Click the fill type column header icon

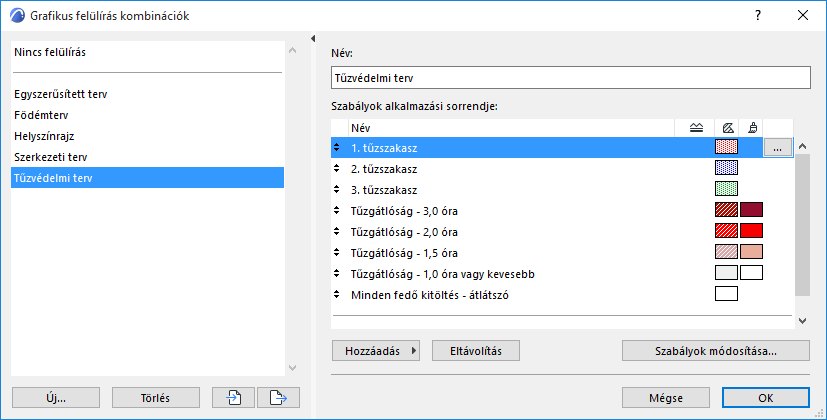tap(727, 127)
